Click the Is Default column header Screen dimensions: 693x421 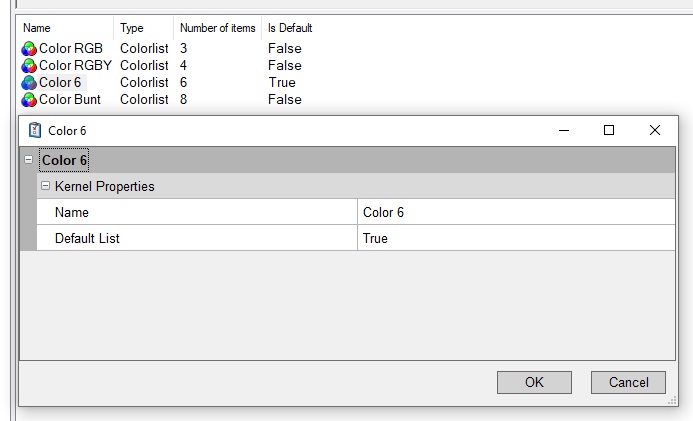pos(290,28)
